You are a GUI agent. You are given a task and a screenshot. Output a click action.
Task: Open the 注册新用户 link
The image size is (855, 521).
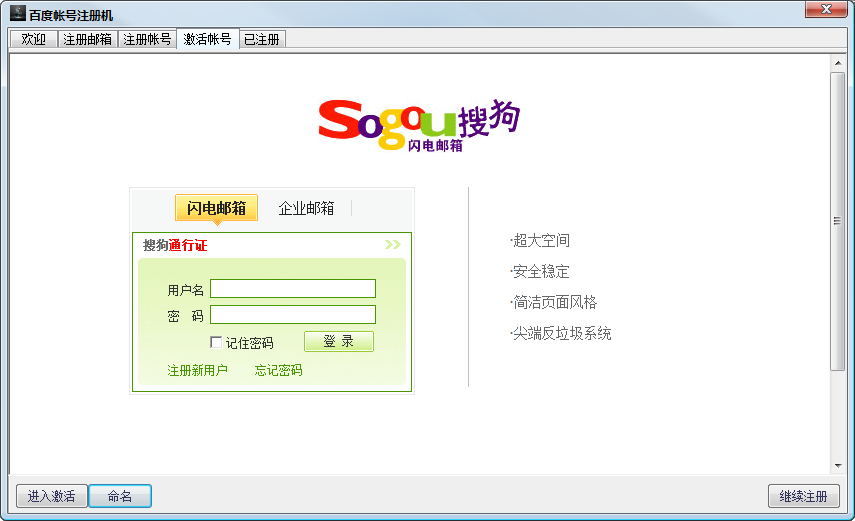(x=197, y=370)
